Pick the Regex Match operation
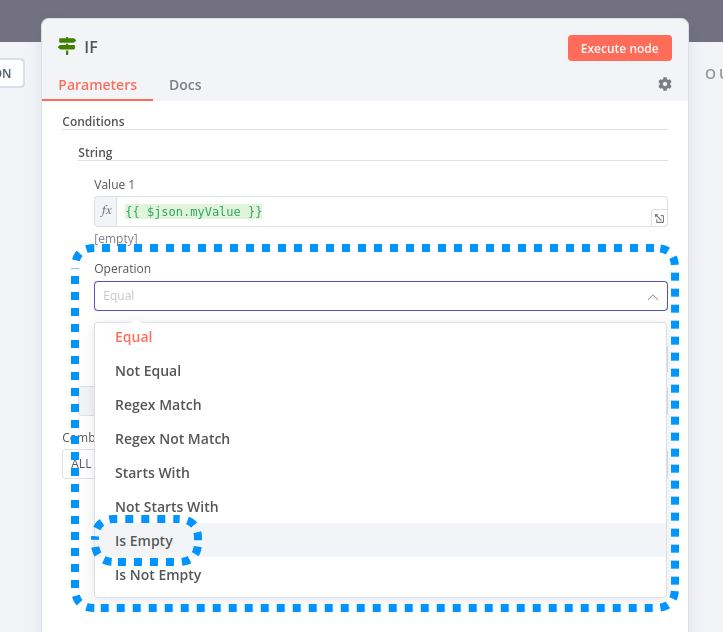The height and width of the screenshot is (632, 723). coord(158,405)
